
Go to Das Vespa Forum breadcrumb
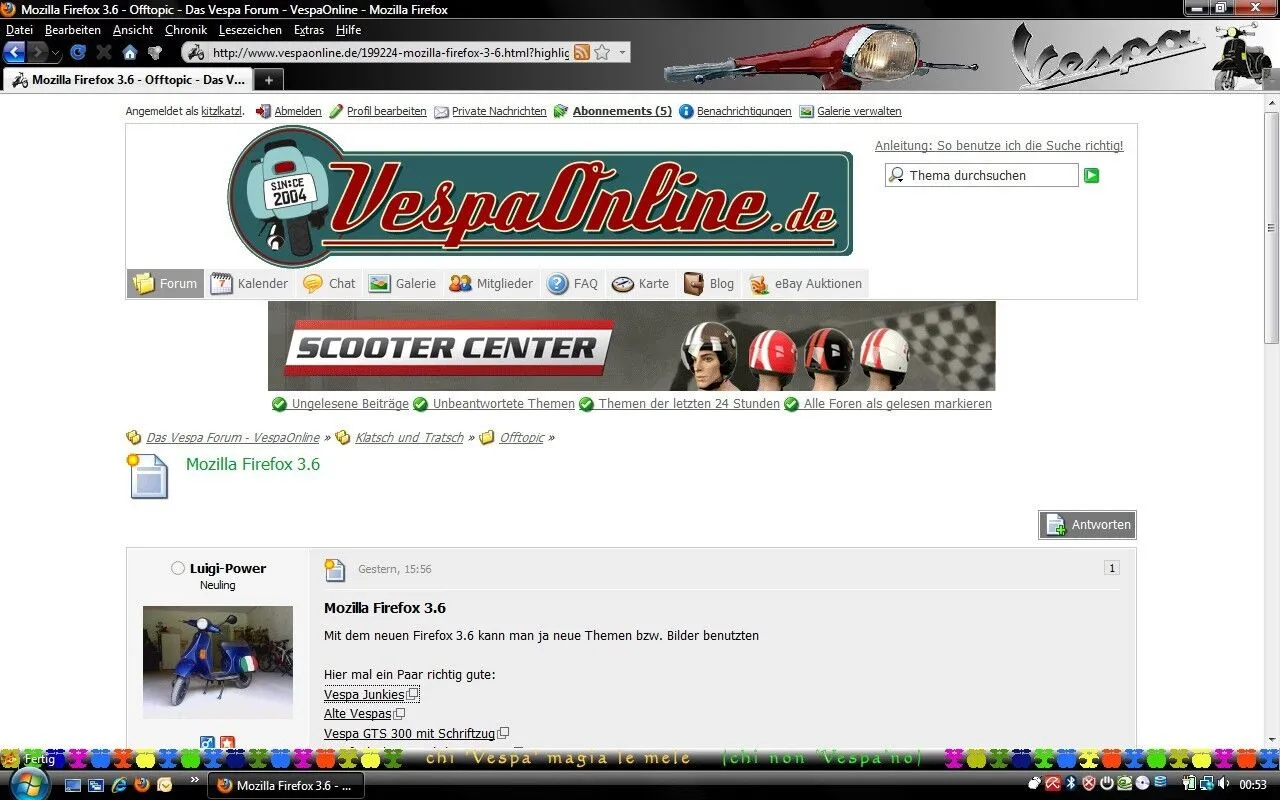[x=233, y=438]
